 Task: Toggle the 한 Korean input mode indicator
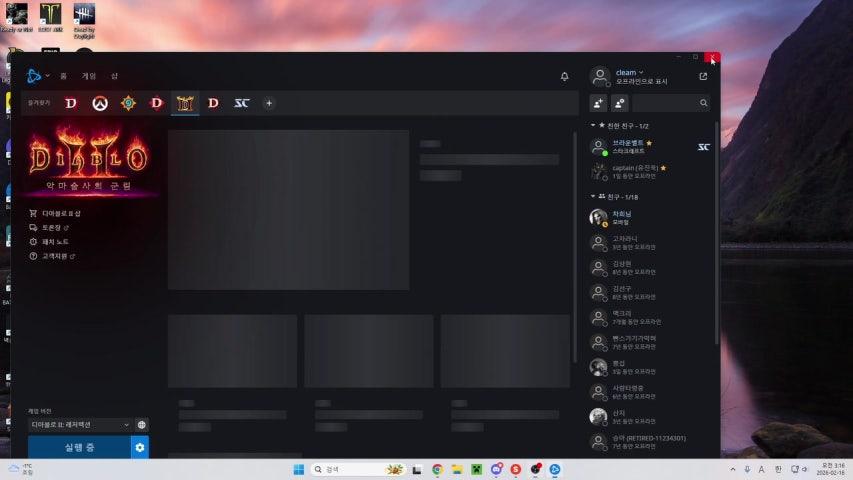(x=778, y=469)
